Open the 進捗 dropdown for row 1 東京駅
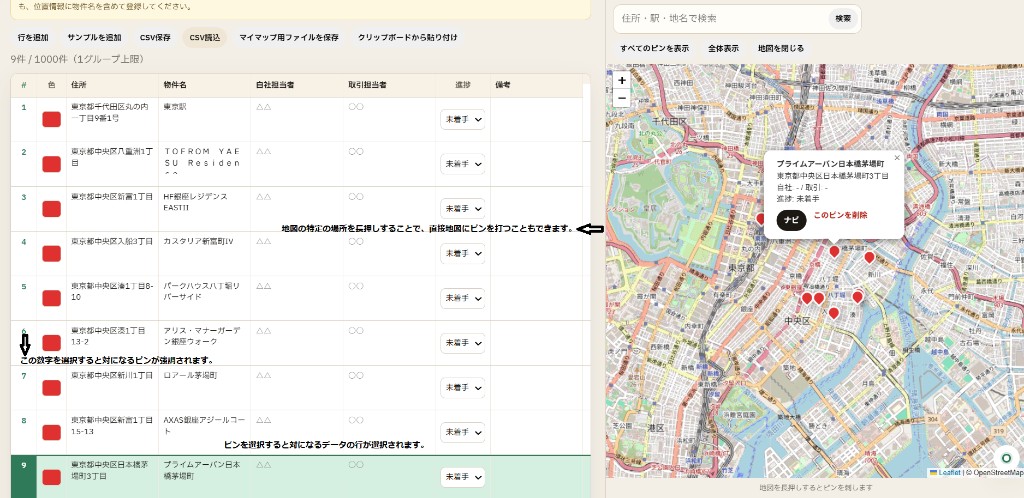This screenshot has height=498, width=1024. tap(462, 119)
